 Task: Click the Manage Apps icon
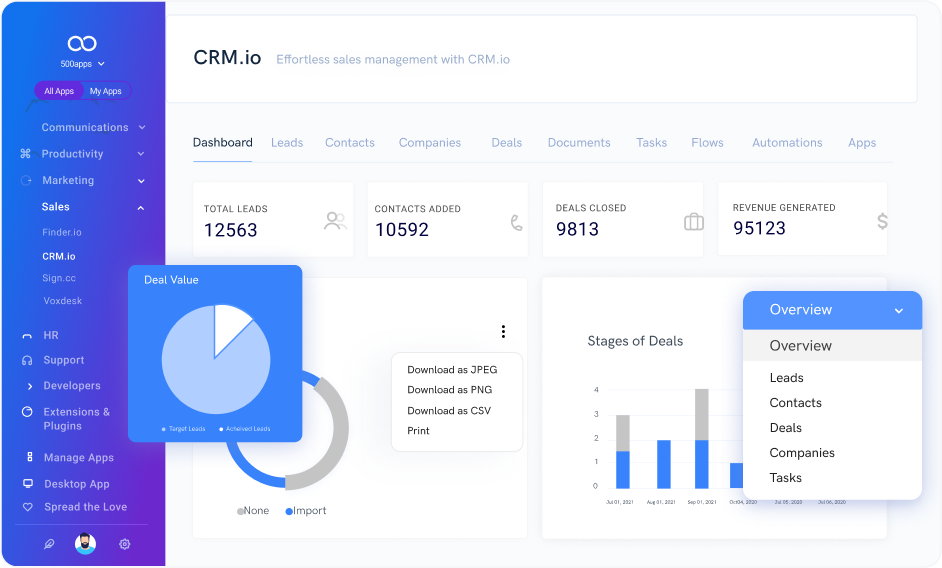(x=29, y=457)
